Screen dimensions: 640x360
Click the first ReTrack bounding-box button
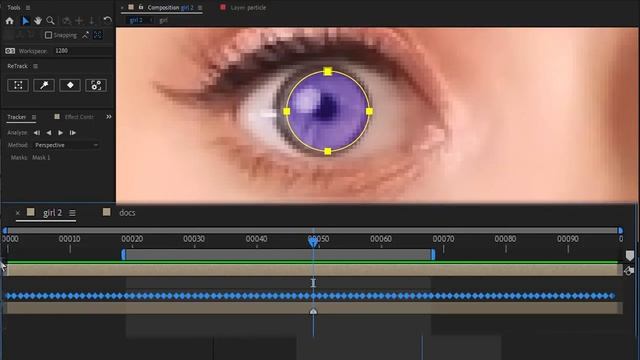point(18,85)
